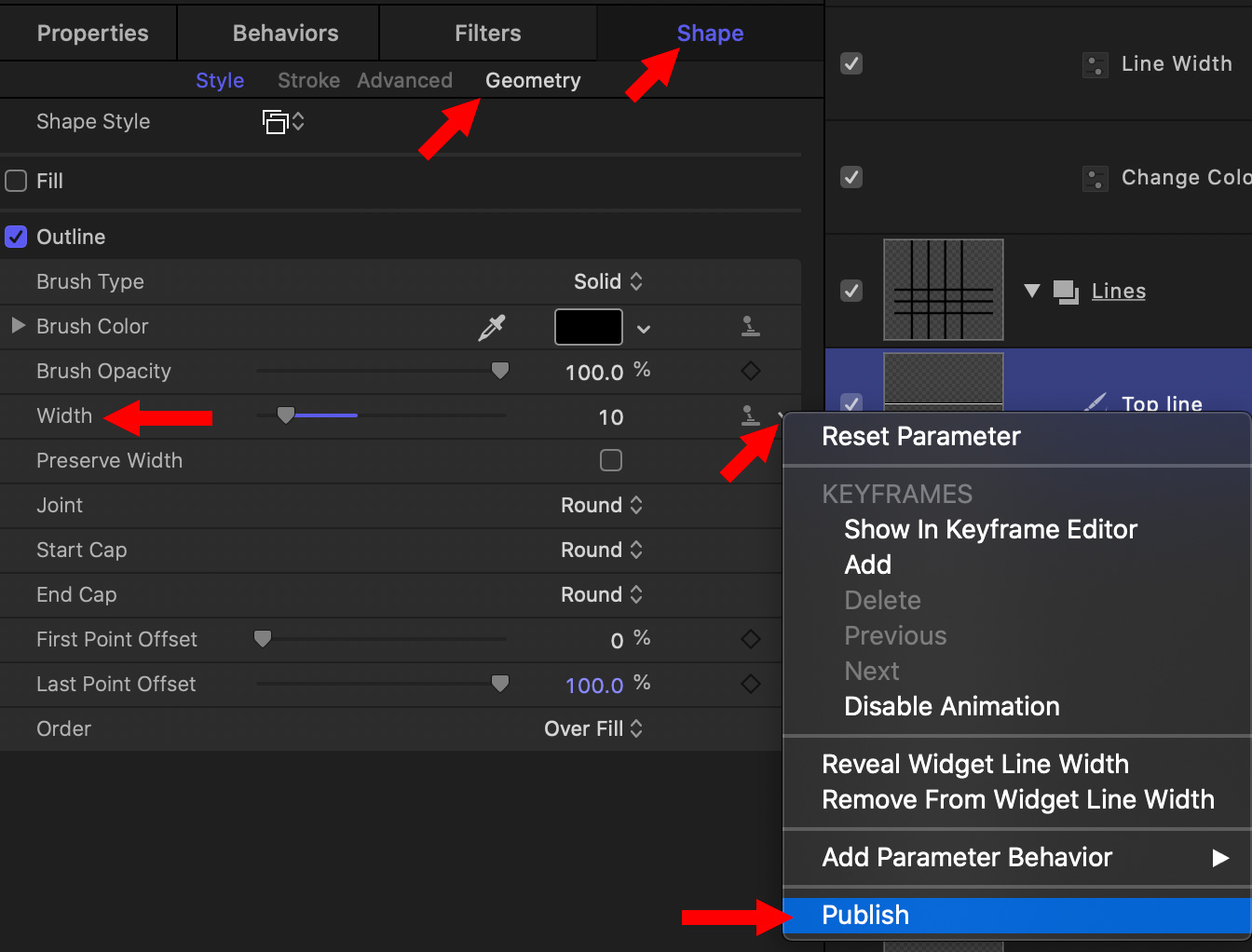Collapse the Lines group triangle

click(1031, 291)
